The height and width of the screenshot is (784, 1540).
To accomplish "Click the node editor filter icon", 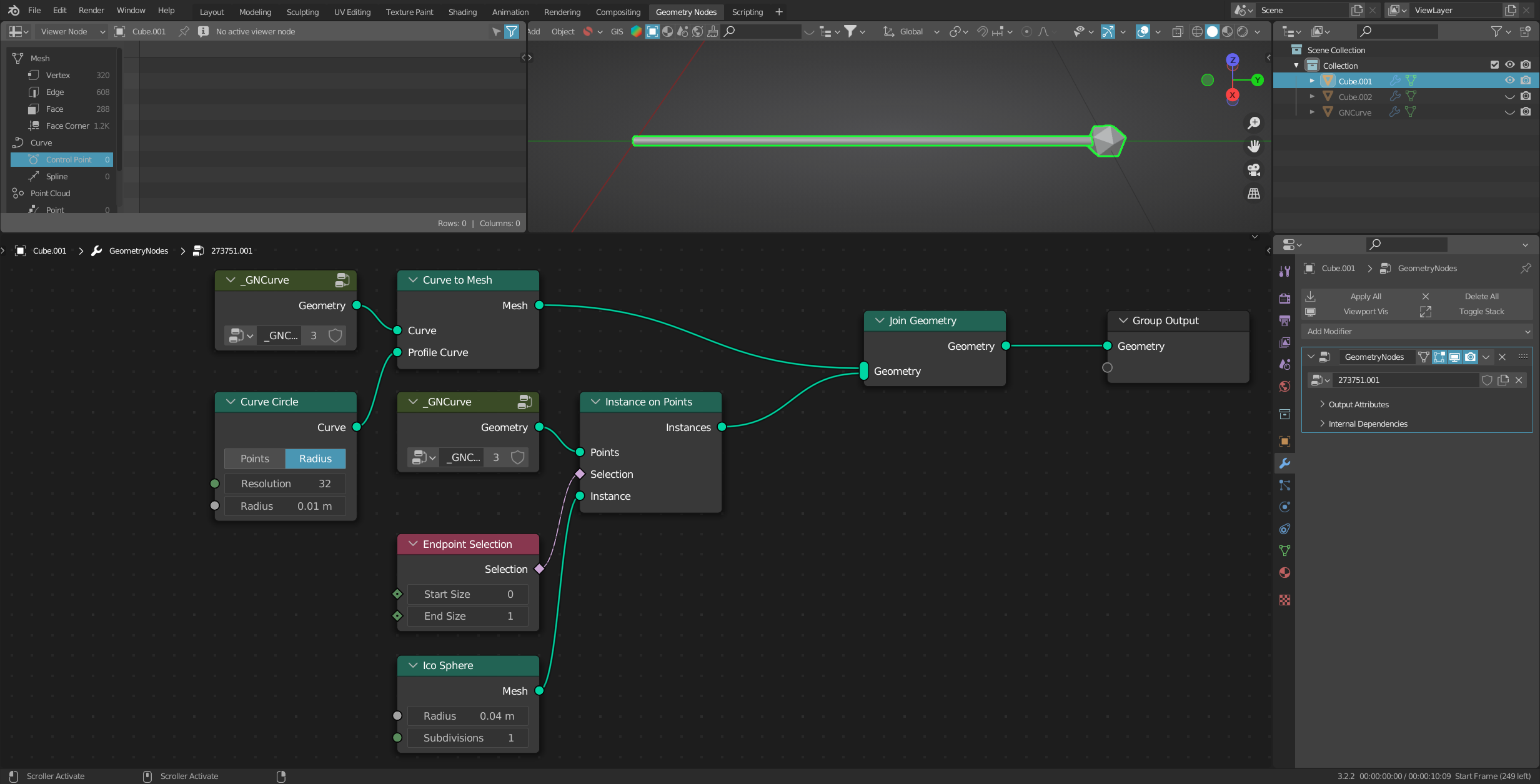I will 512,31.
